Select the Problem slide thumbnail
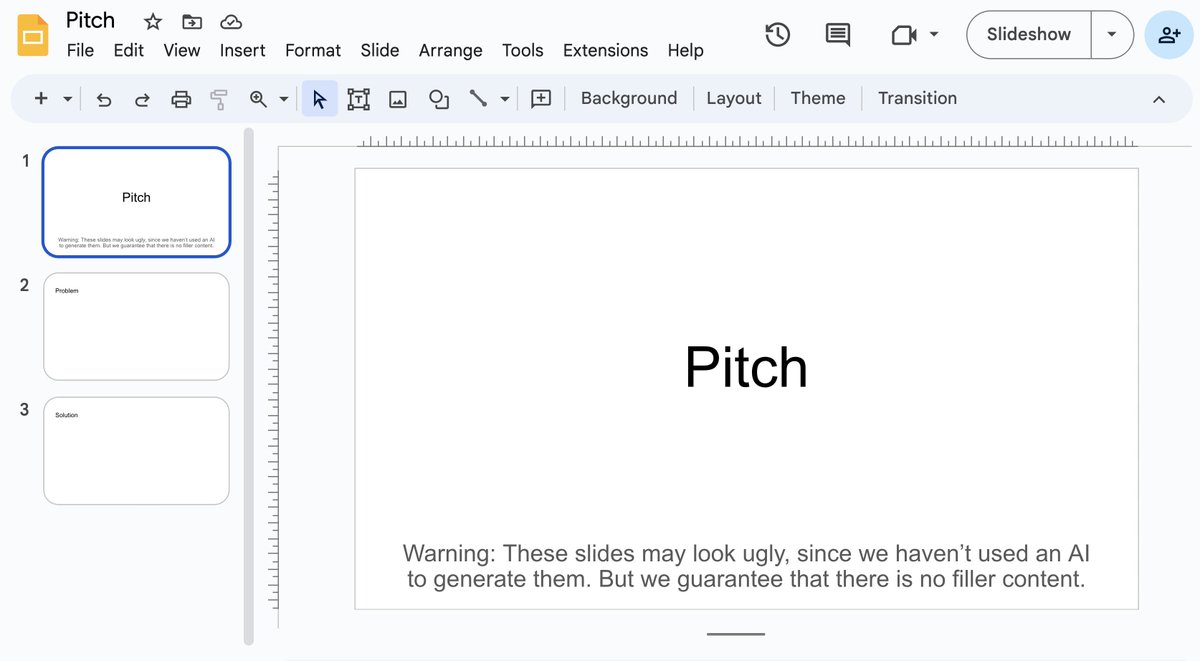The width and height of the screenshot is (1200, 661). tap(136, 326)
